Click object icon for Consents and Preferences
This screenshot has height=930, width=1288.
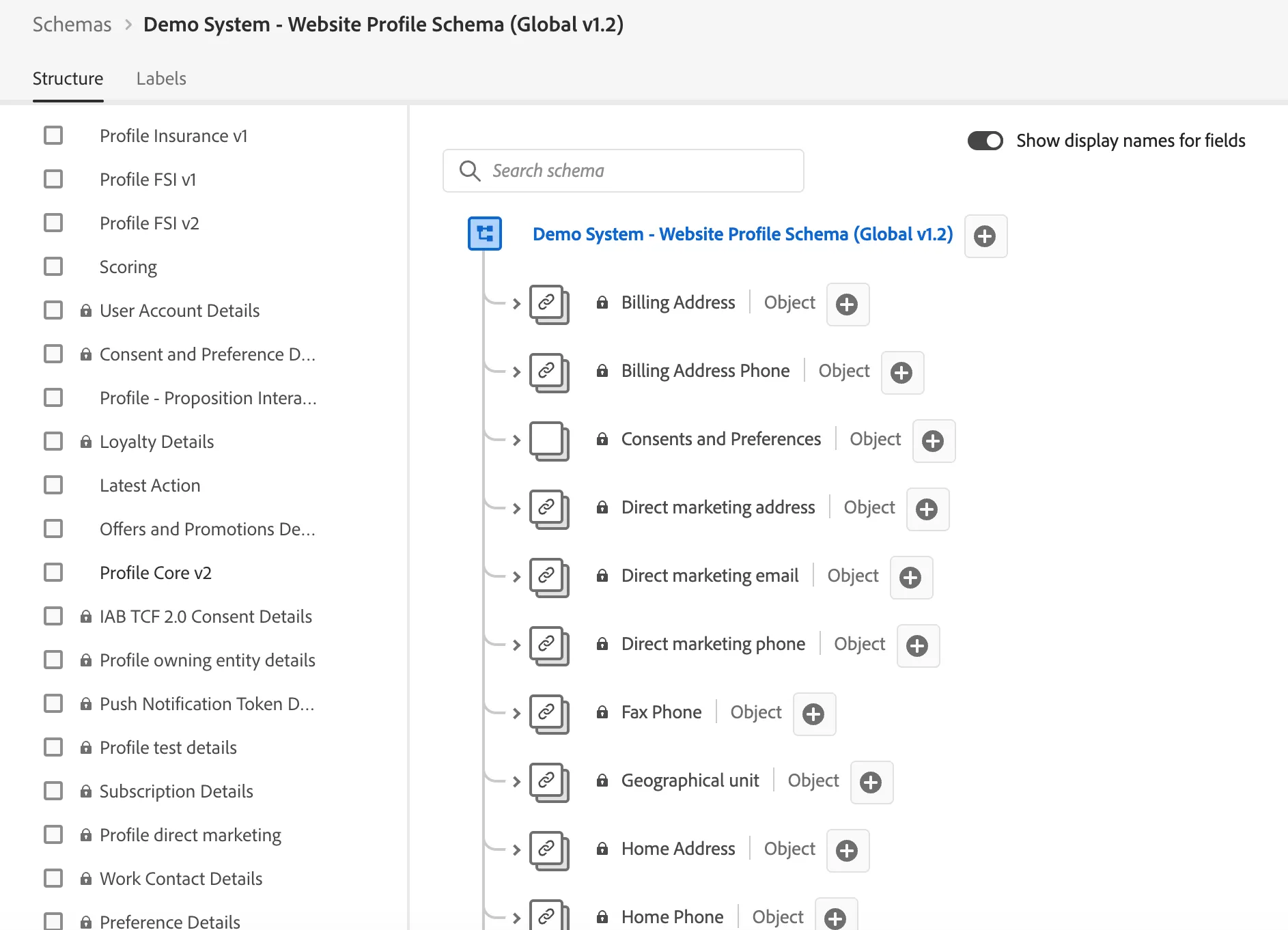pyautogui.click(x=549, y=441)
